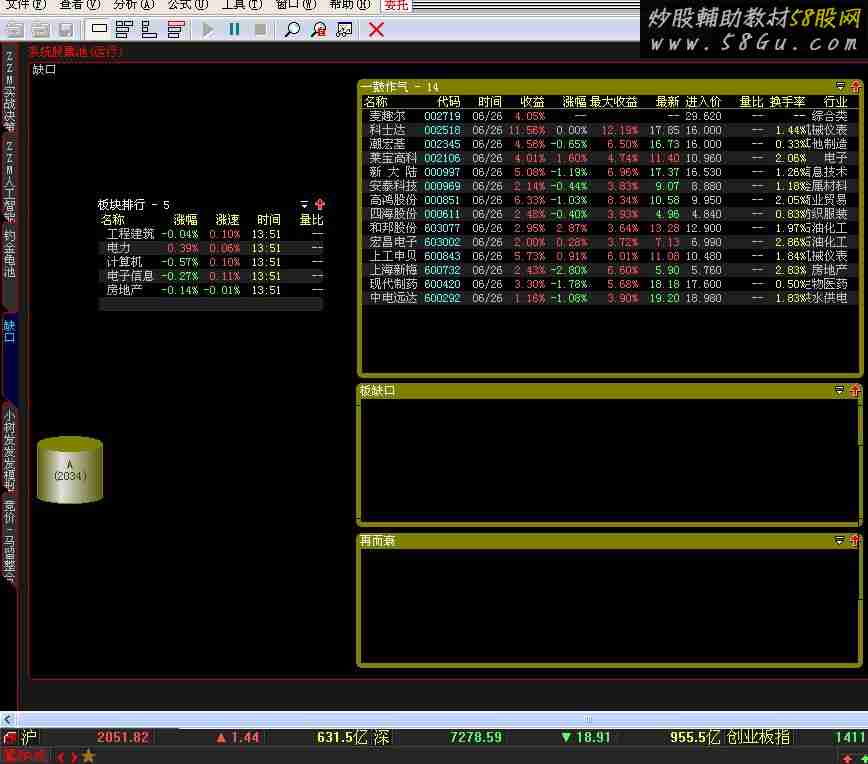Click the horizontal scrollbar thumb
The width and height of the screenshot is (868, 764).
(587, 719)
